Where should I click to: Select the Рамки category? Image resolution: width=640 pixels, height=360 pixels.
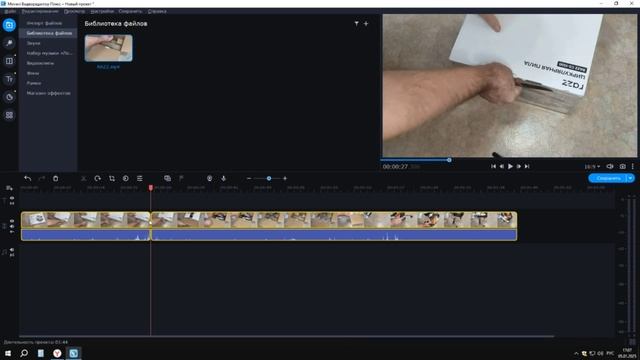coord(33,83)
